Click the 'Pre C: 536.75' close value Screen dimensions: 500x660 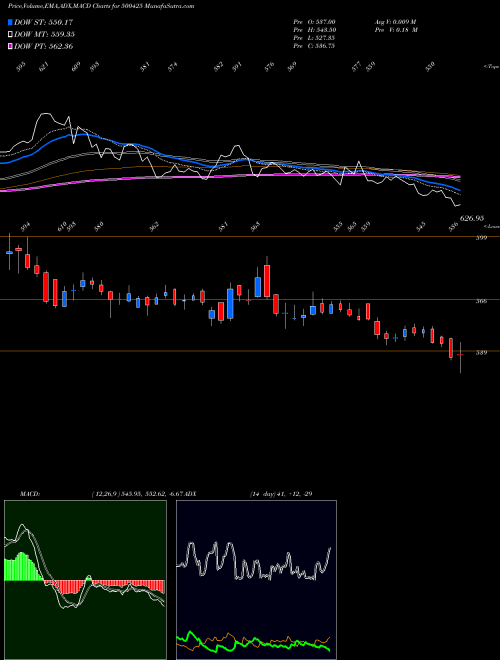pyautogui.click(x=314, y=46)
